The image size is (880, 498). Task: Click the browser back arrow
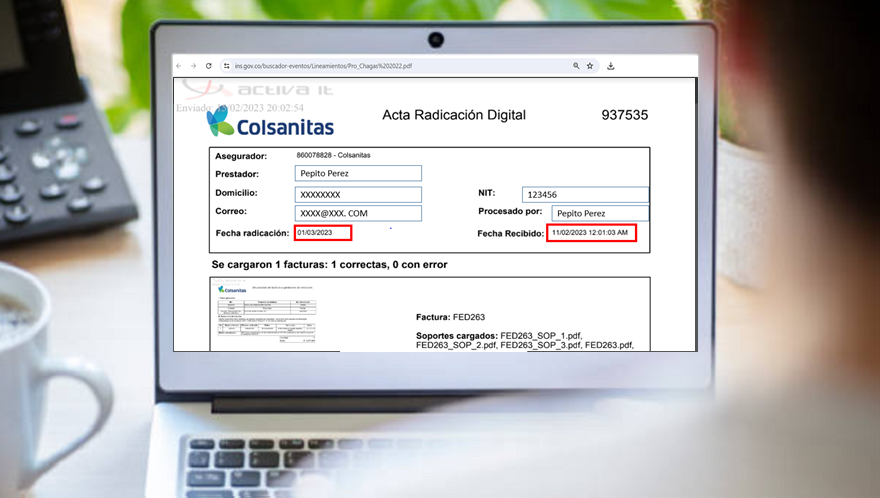tap(179, 66)
